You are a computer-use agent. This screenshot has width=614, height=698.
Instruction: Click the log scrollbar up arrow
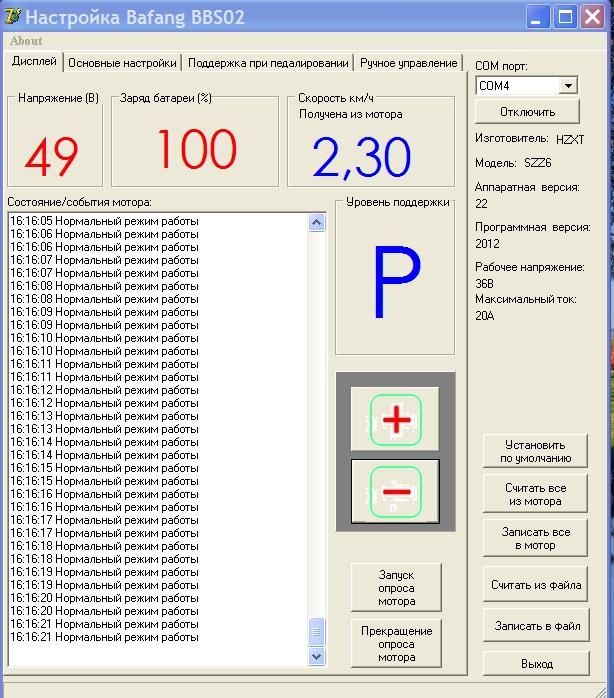[x=317, y=223]
